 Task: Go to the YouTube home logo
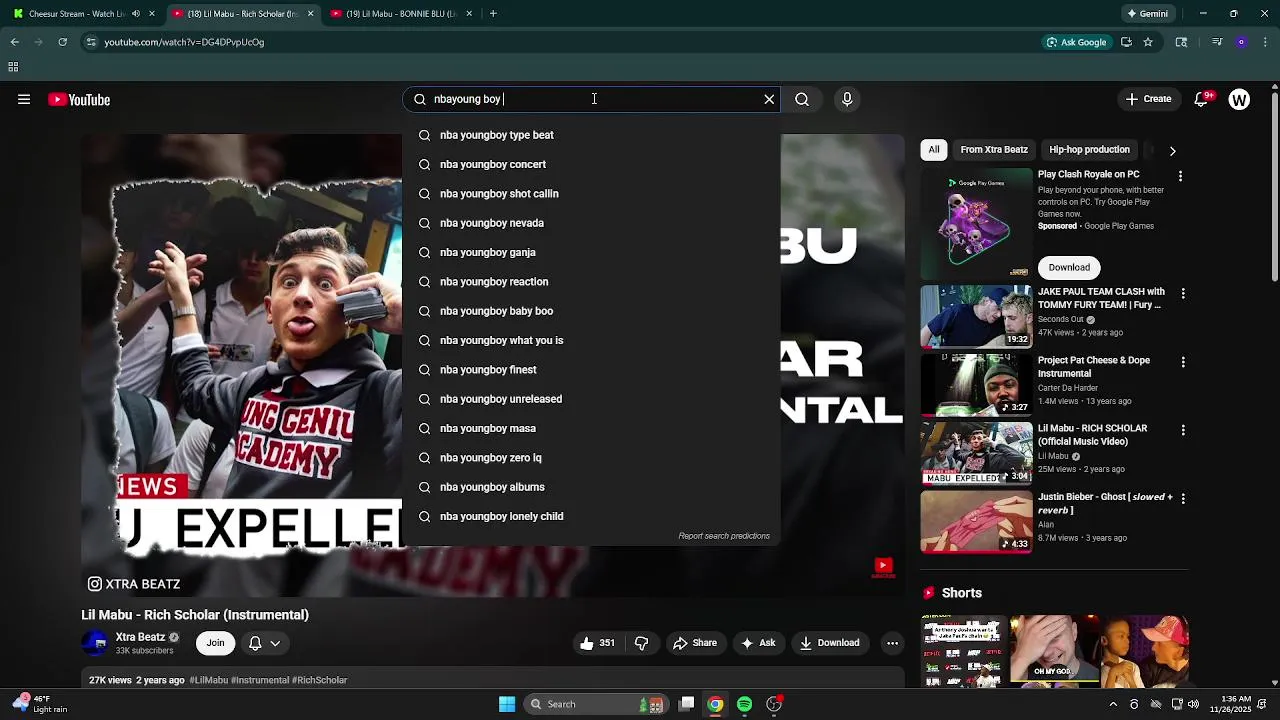[x=79, y=99]
